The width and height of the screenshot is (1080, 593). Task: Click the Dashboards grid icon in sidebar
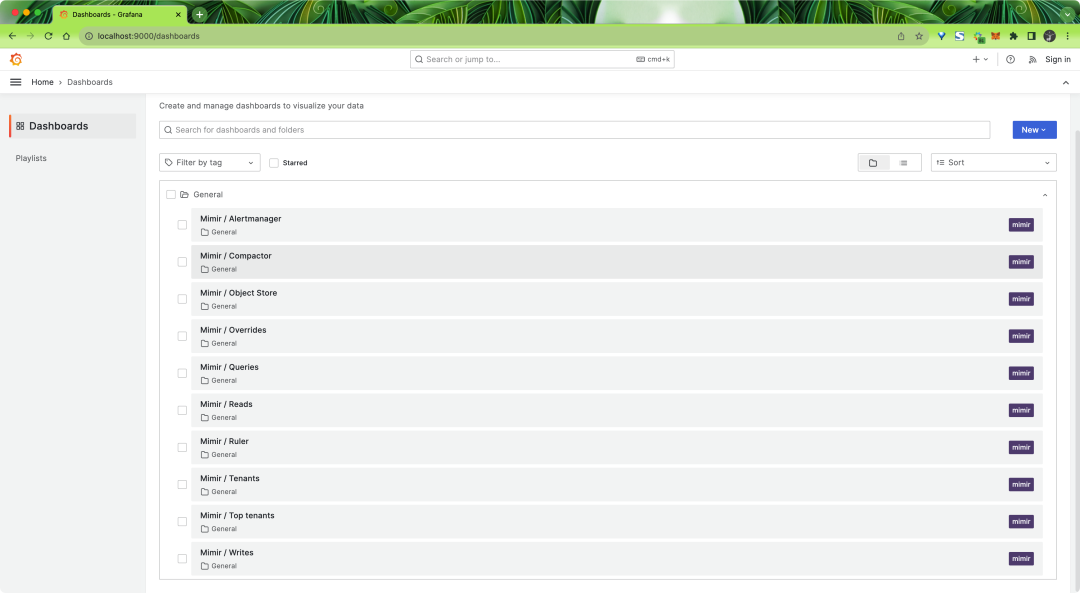tap(20, 126)
